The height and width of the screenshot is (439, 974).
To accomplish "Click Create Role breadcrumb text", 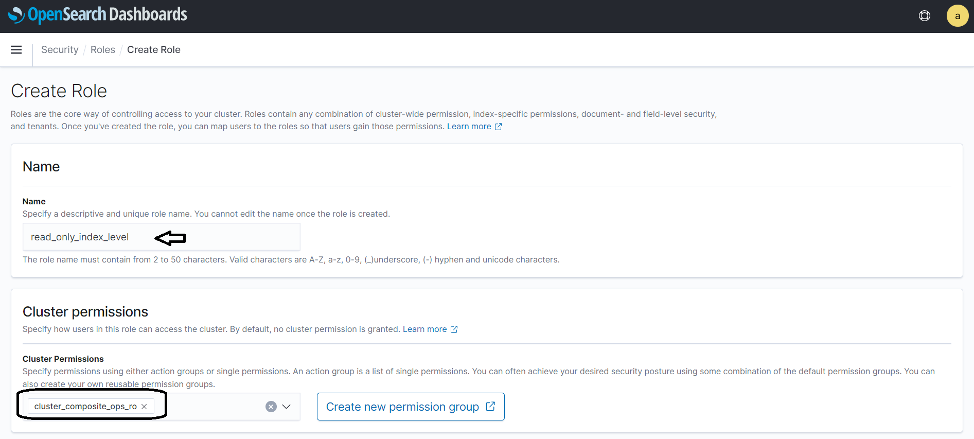I will [153, 50].
